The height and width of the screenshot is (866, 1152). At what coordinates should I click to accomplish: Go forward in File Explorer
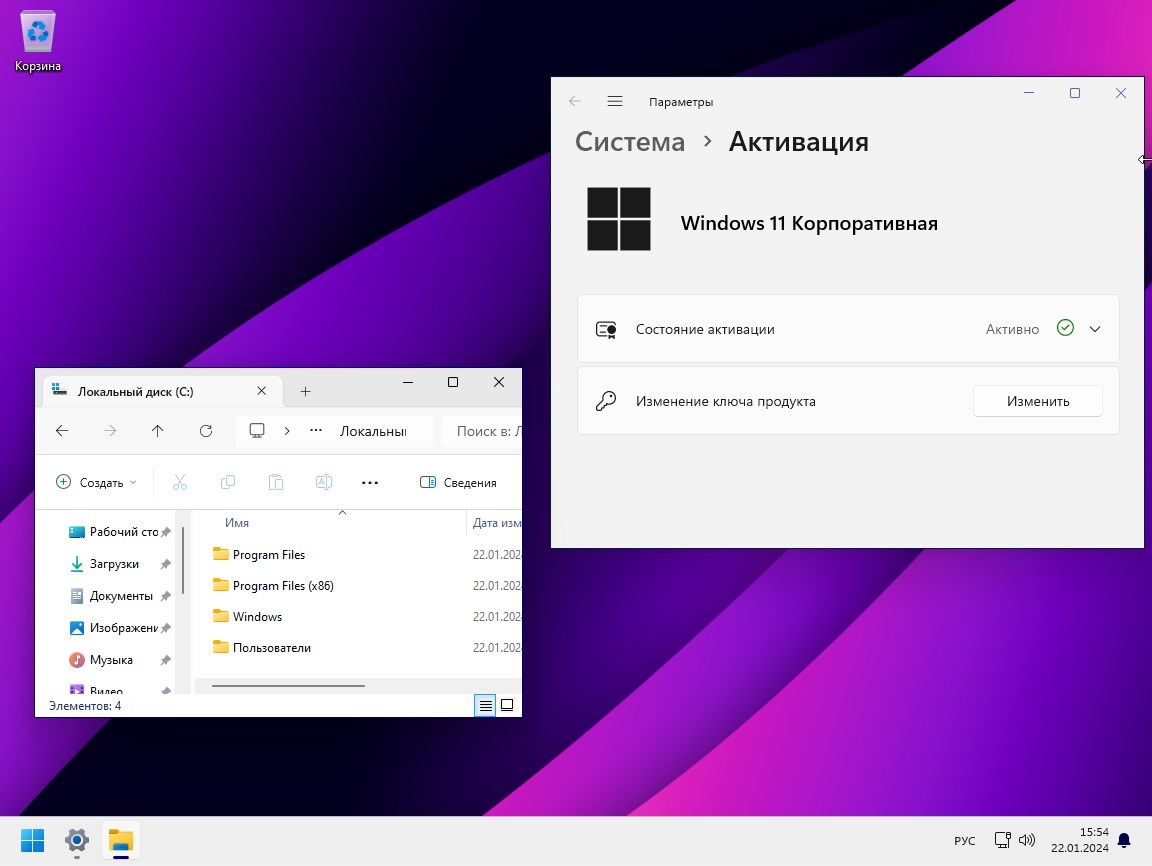[109, 431]
